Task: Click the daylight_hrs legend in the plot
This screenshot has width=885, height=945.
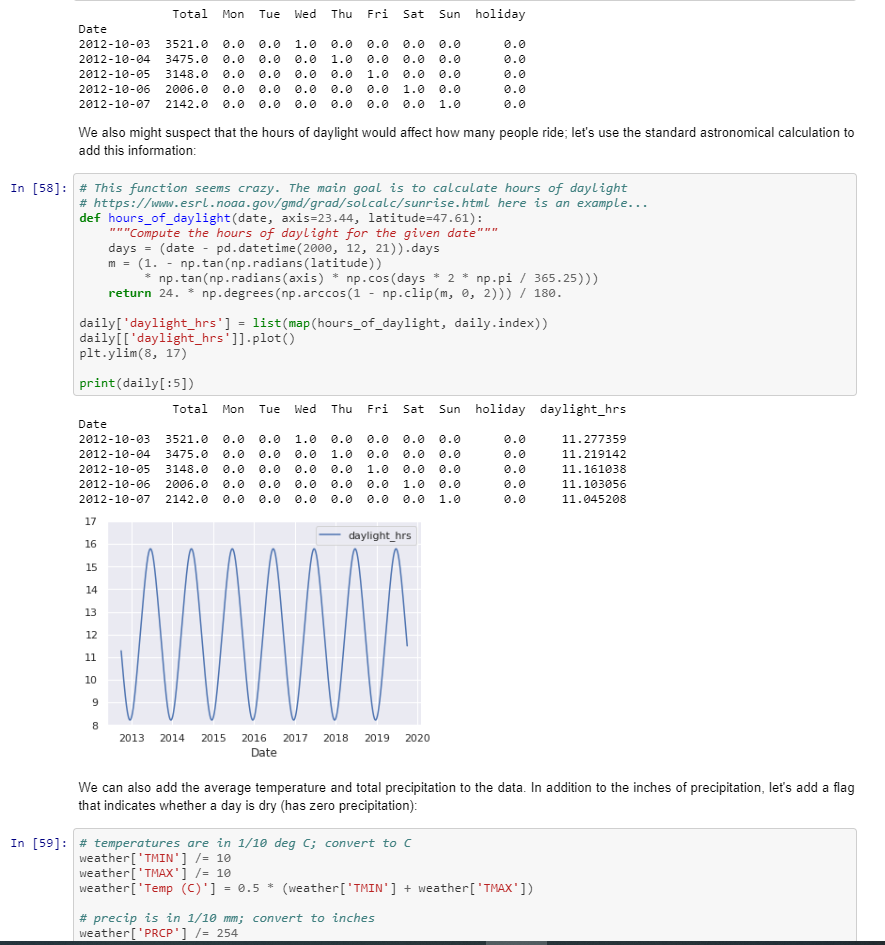Action: (366, 535)
